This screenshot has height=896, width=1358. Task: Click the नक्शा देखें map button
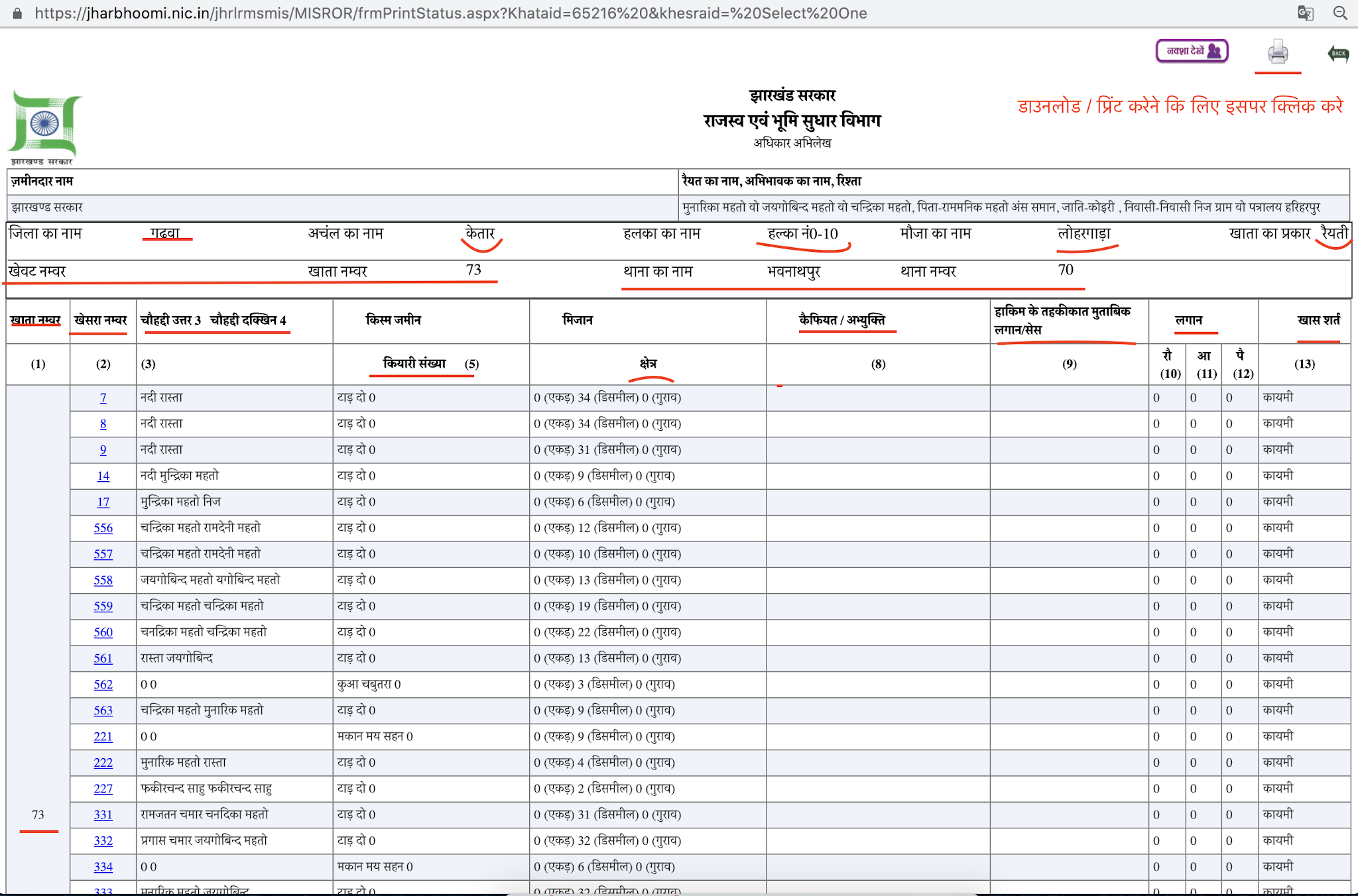(x=1192, y=51)
